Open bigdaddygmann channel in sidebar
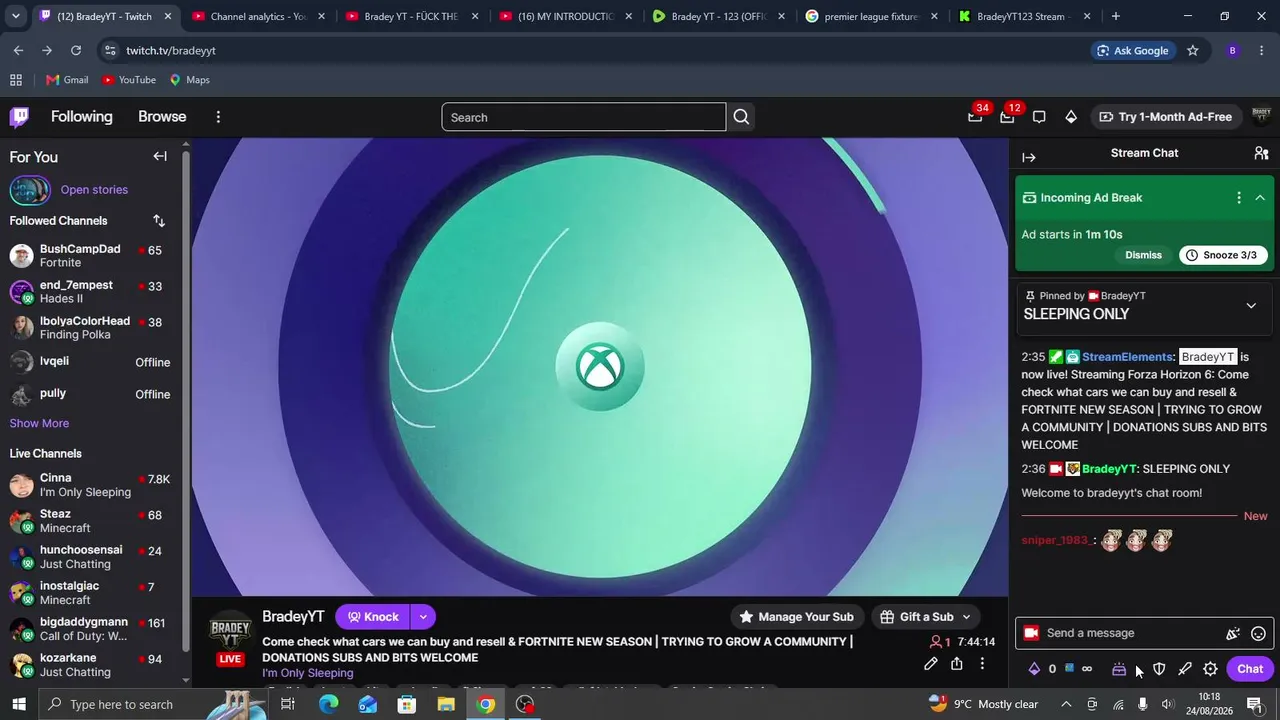This screenshot has width=1280, height=720. 90,629
